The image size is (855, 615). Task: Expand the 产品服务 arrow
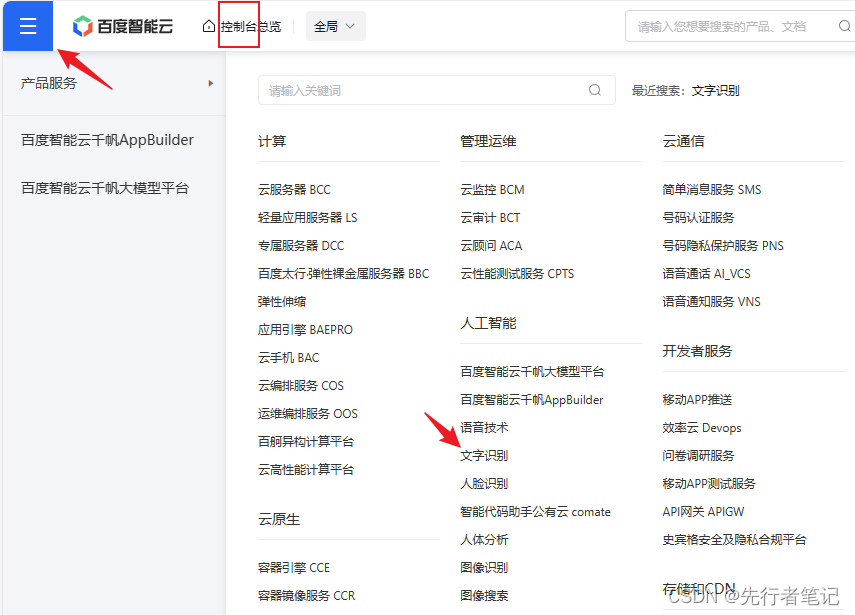(210, 83)
